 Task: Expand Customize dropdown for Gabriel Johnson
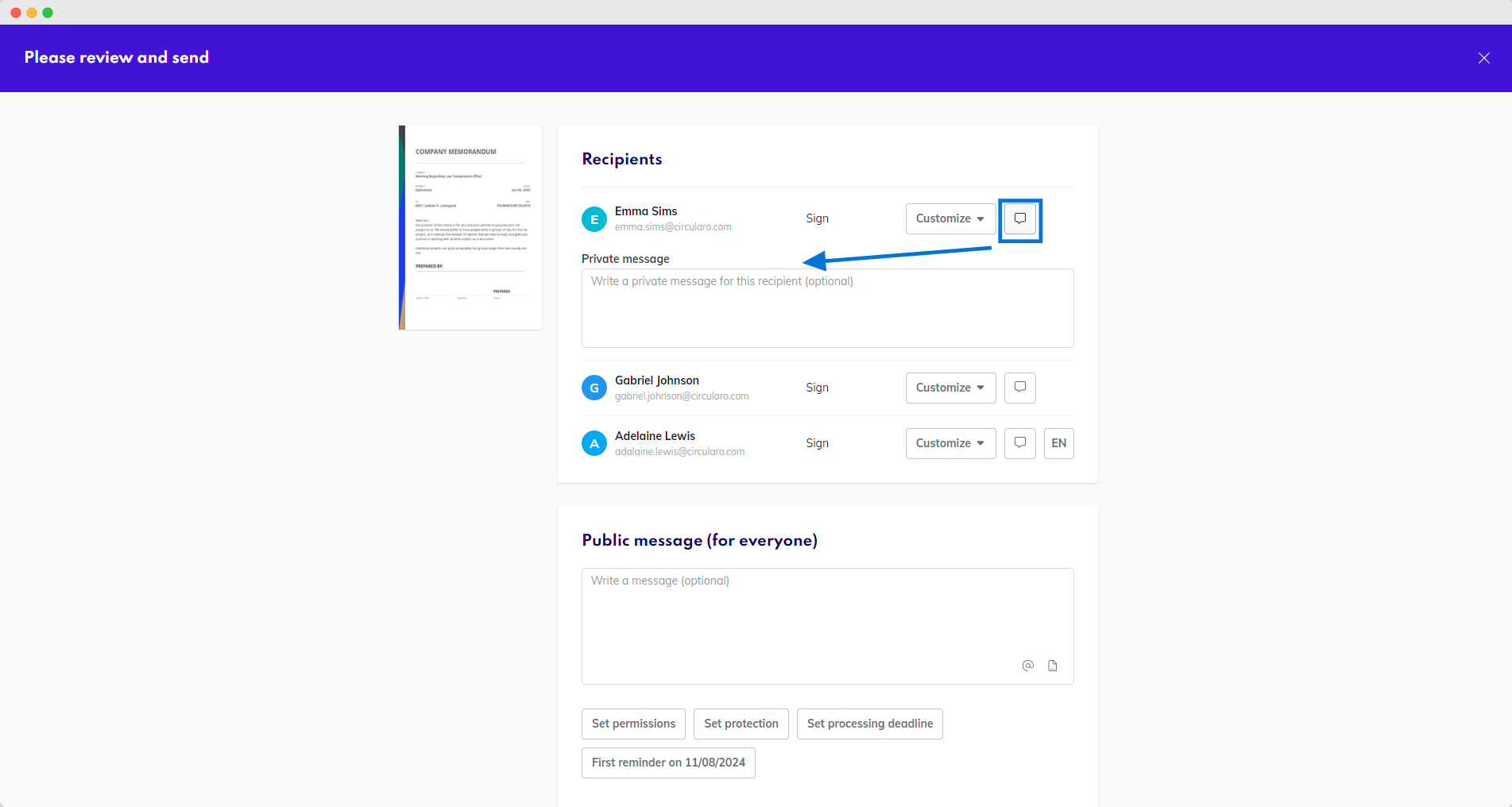pos(950,388)
